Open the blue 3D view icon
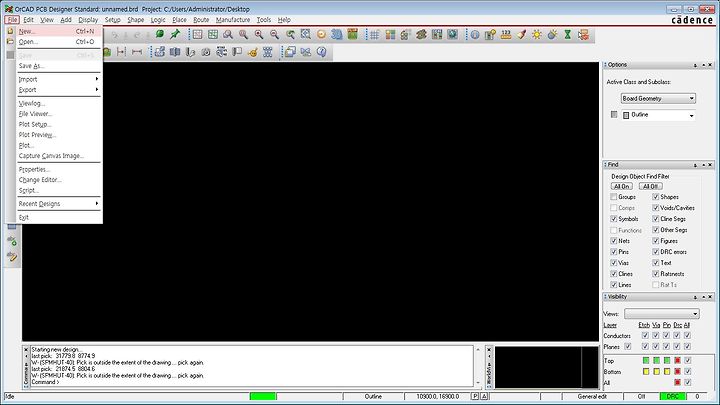The height and width of the screenshot is (405, 720). pos(337,34)
